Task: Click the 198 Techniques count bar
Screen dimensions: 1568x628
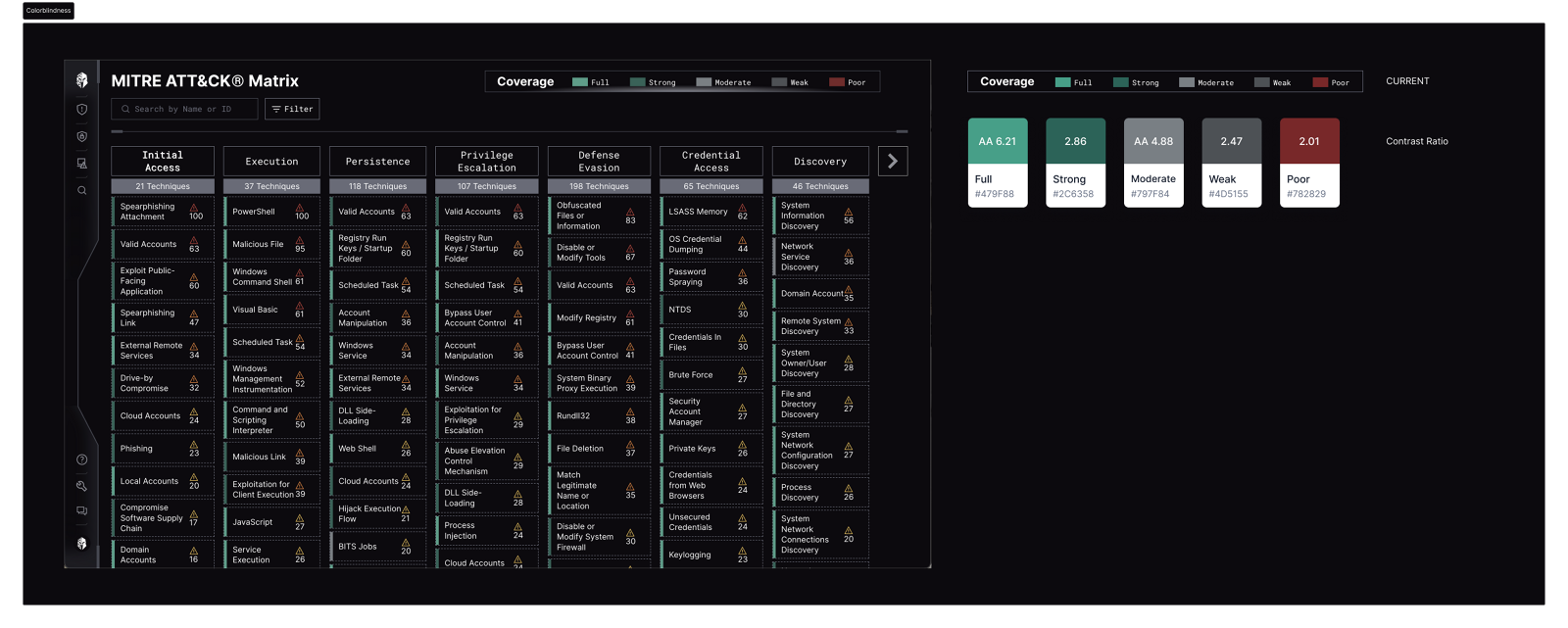Action: pyautogui.click(x=599, y=186)
